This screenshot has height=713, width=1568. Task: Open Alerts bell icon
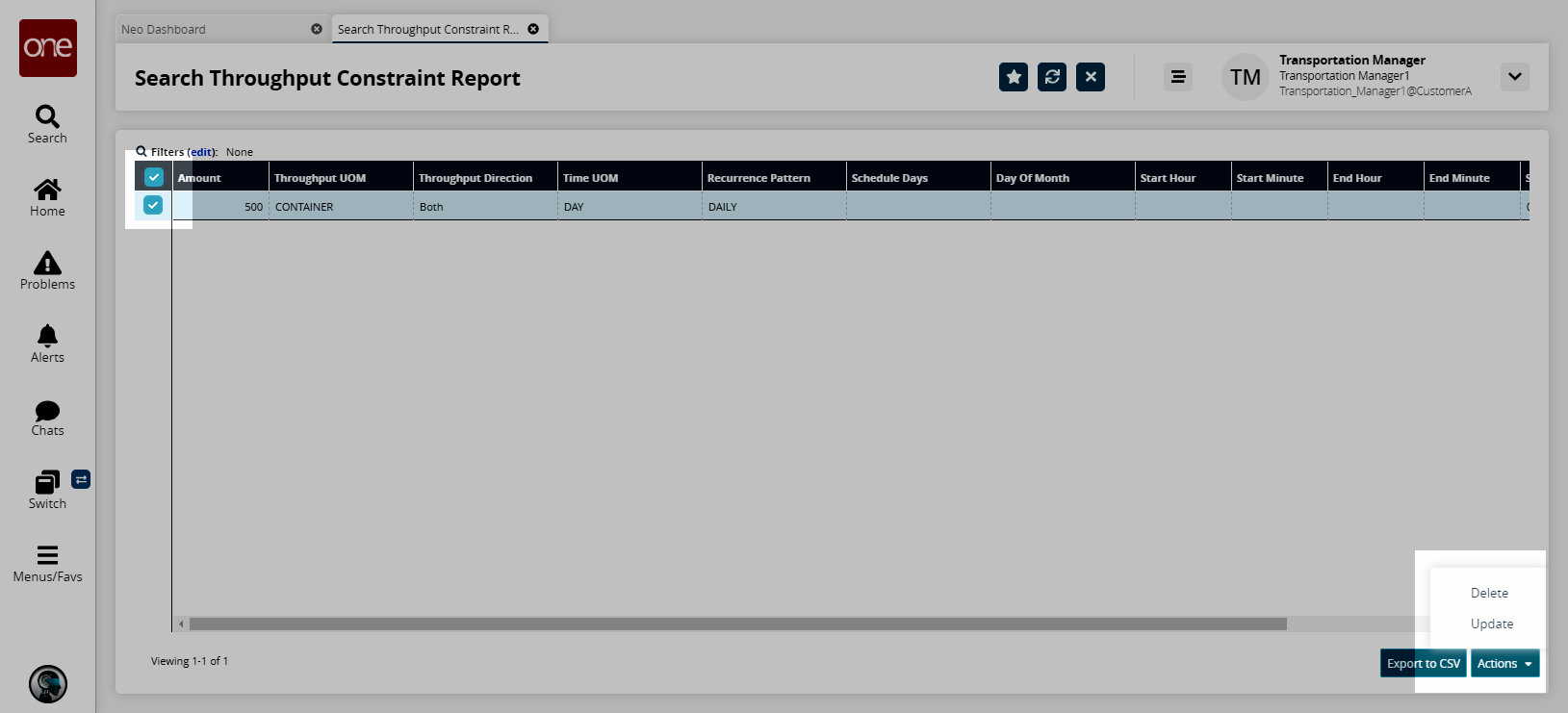(x=47, y=344)
